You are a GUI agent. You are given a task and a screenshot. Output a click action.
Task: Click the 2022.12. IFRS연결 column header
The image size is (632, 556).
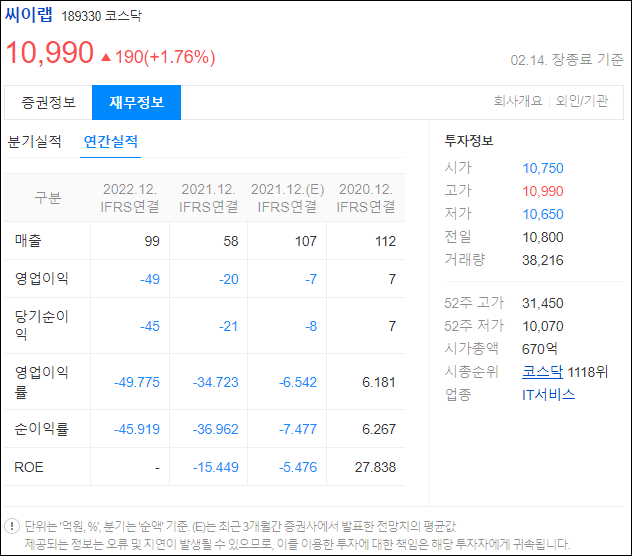(129, 198)
